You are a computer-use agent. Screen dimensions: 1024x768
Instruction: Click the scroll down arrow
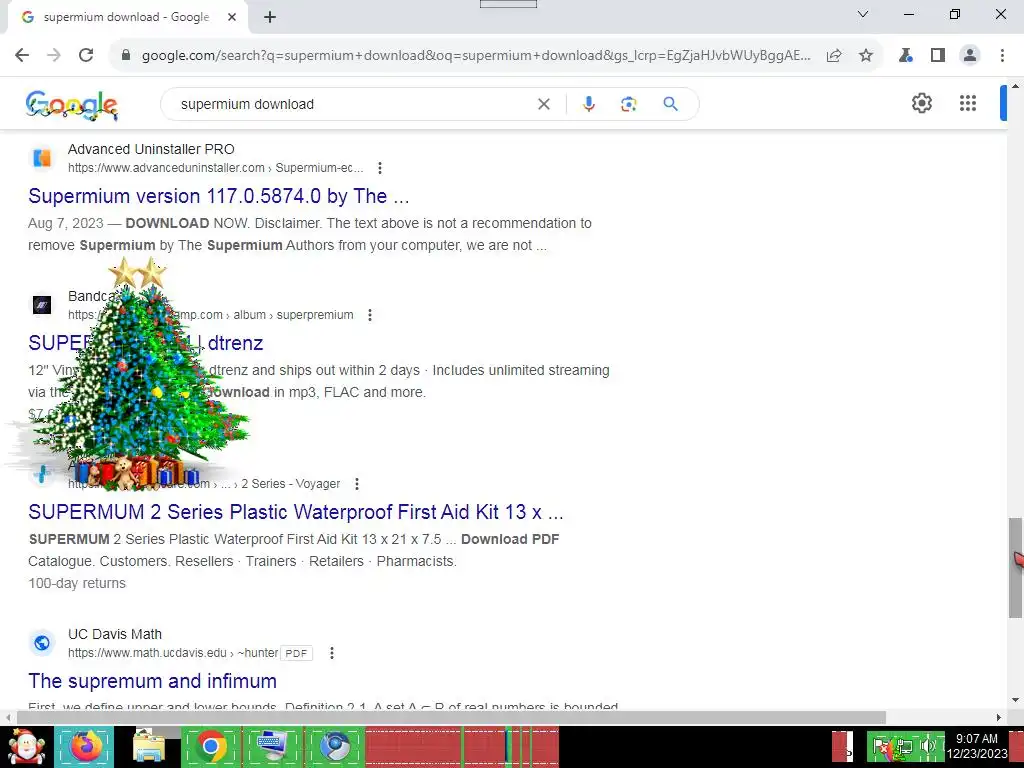coord(1015,701)
